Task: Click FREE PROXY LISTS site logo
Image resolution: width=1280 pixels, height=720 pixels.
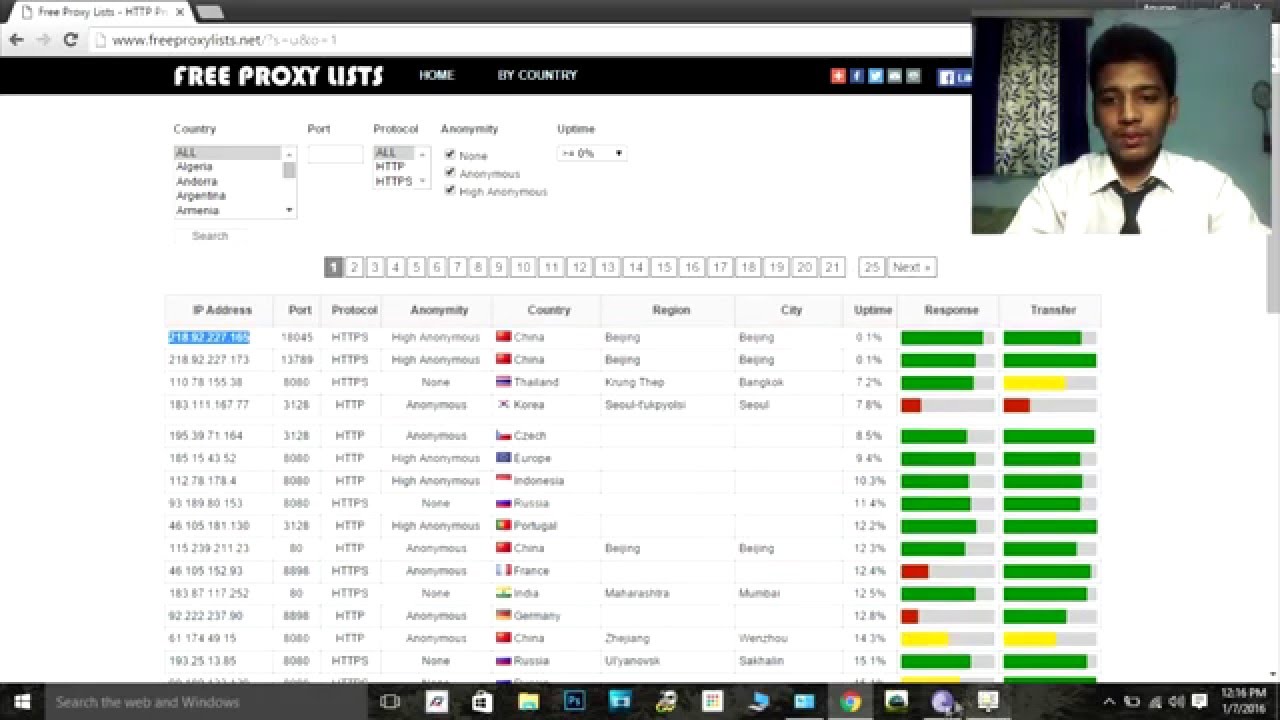Action: coord(278,76)
